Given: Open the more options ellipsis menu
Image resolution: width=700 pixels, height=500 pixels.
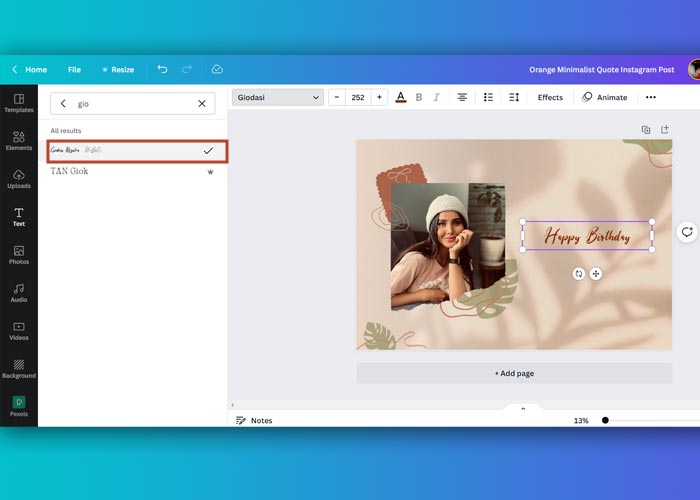Looking at the screenshot, I should (x=651, y=97).
